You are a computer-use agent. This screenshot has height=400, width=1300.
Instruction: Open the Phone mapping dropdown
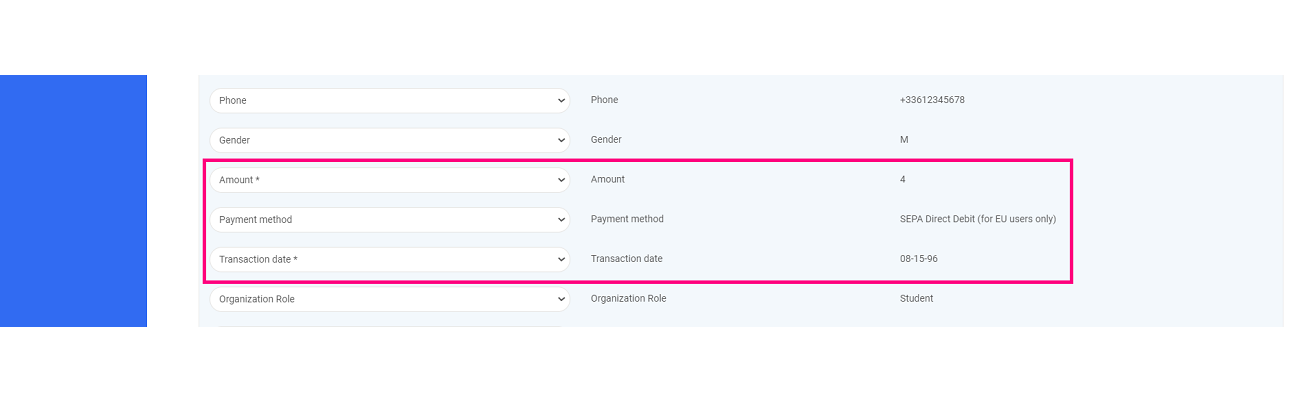click(389, 100)
